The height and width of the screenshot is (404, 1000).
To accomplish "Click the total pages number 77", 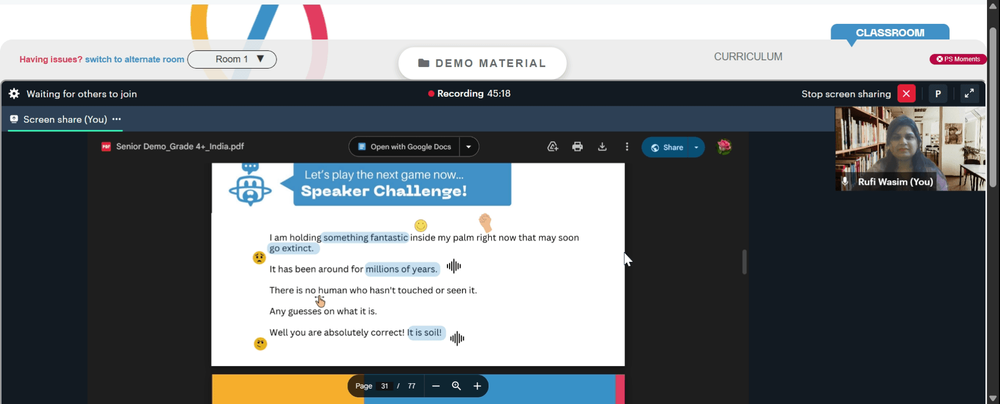I will pos(411,386).
